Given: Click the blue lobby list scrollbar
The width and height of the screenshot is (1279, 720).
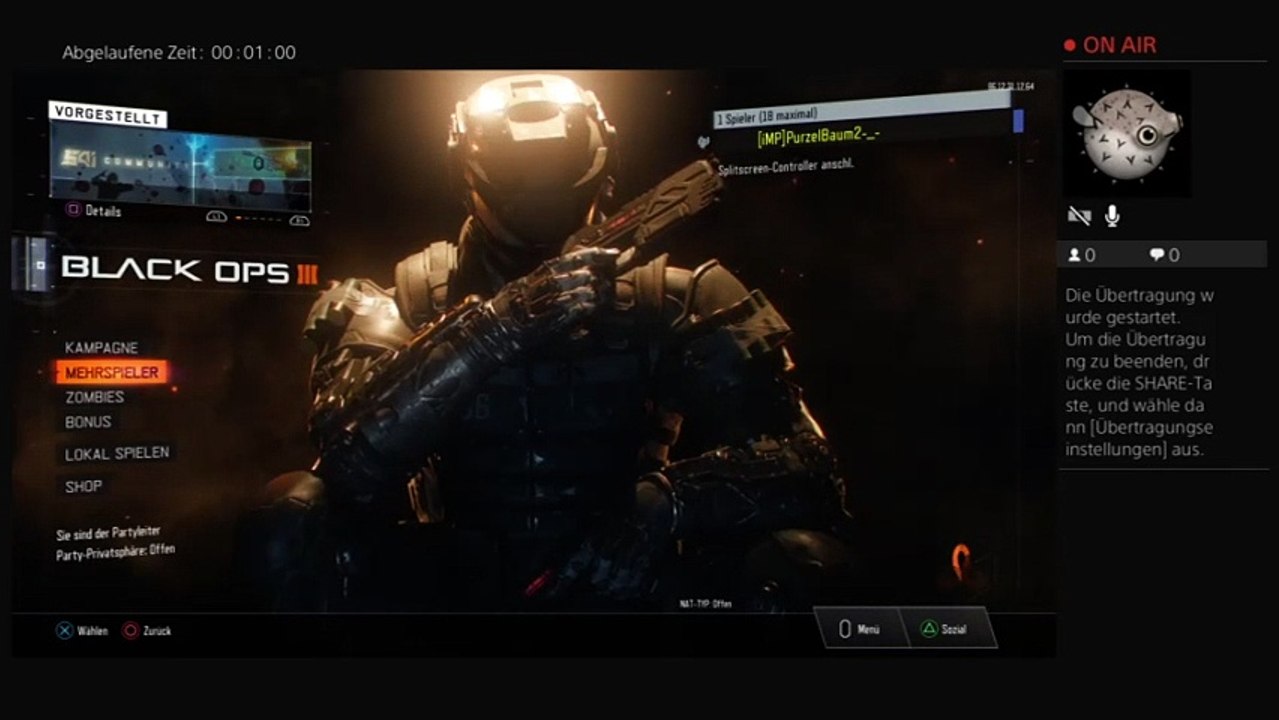Looking at the screenshot, I should [x=1018, y=121].
